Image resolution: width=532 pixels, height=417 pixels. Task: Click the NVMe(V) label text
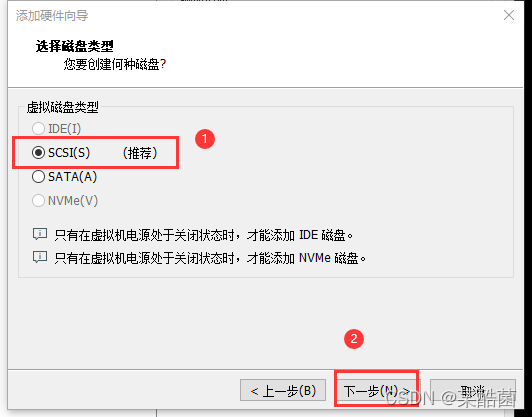pyautogui.click(x=73, y=201)
